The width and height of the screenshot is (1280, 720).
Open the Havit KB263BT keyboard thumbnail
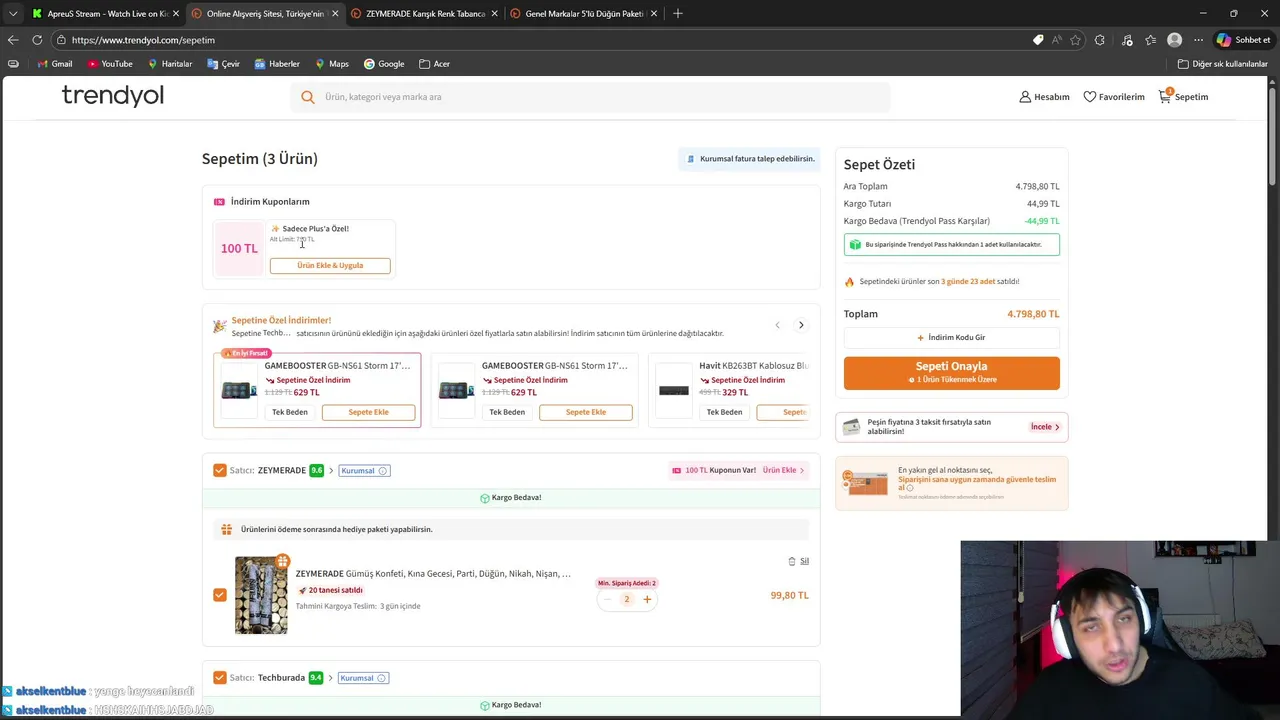[x=673, y=390]
